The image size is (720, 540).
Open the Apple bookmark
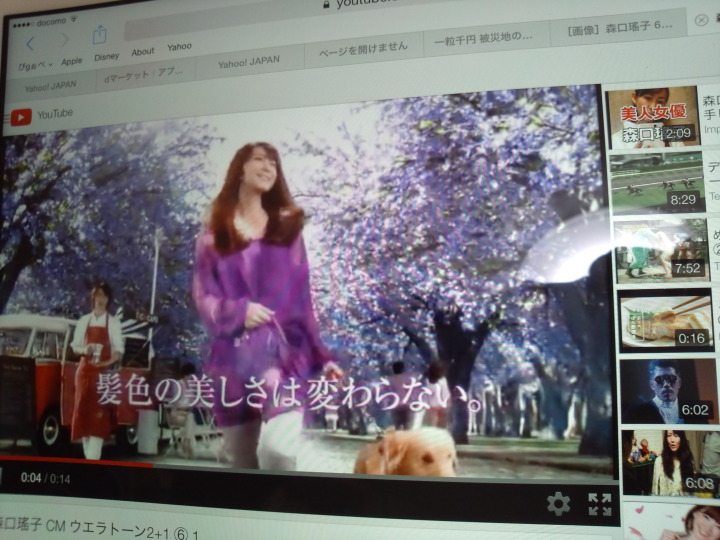(x=72, y=61)
